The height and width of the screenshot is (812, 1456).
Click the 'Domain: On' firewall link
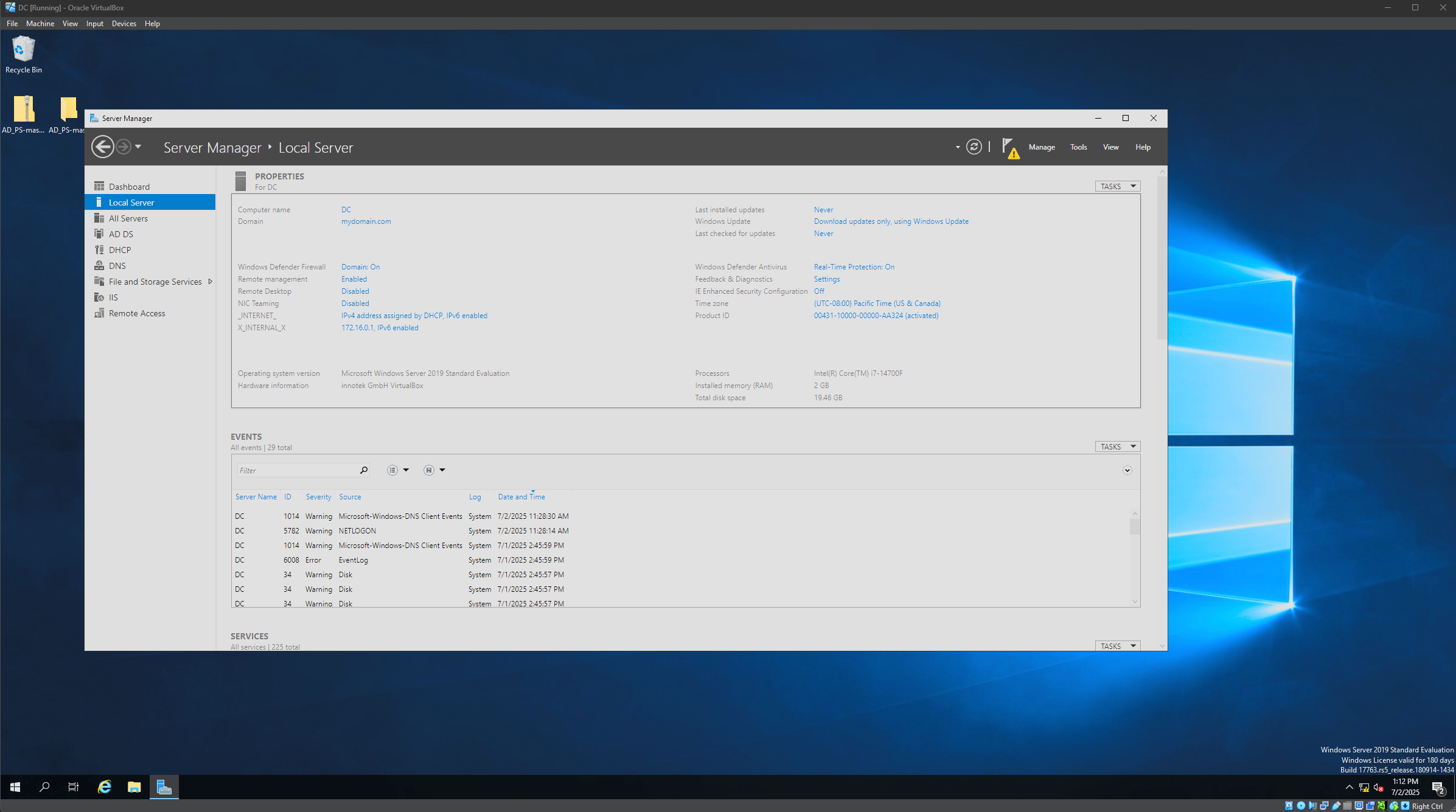tap(360, 267)
